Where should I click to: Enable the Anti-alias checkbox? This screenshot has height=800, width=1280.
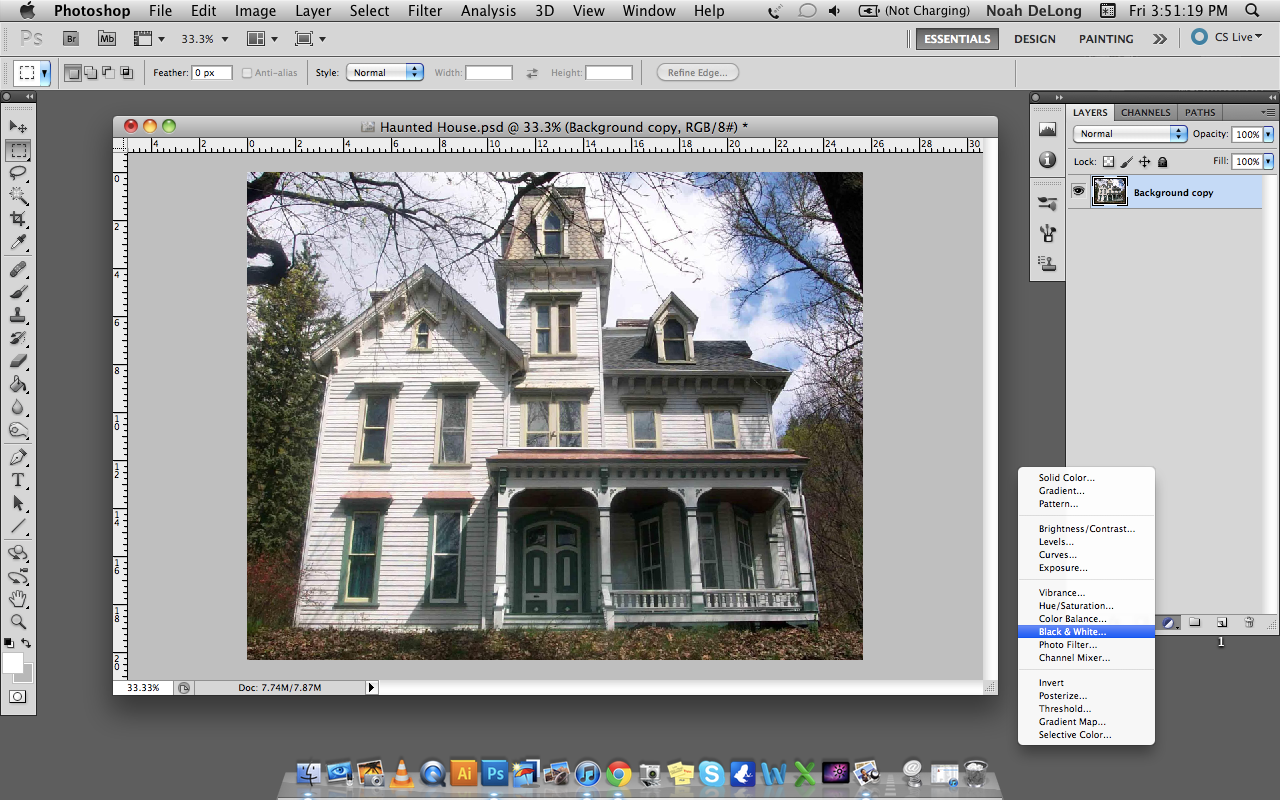(245, 72)
